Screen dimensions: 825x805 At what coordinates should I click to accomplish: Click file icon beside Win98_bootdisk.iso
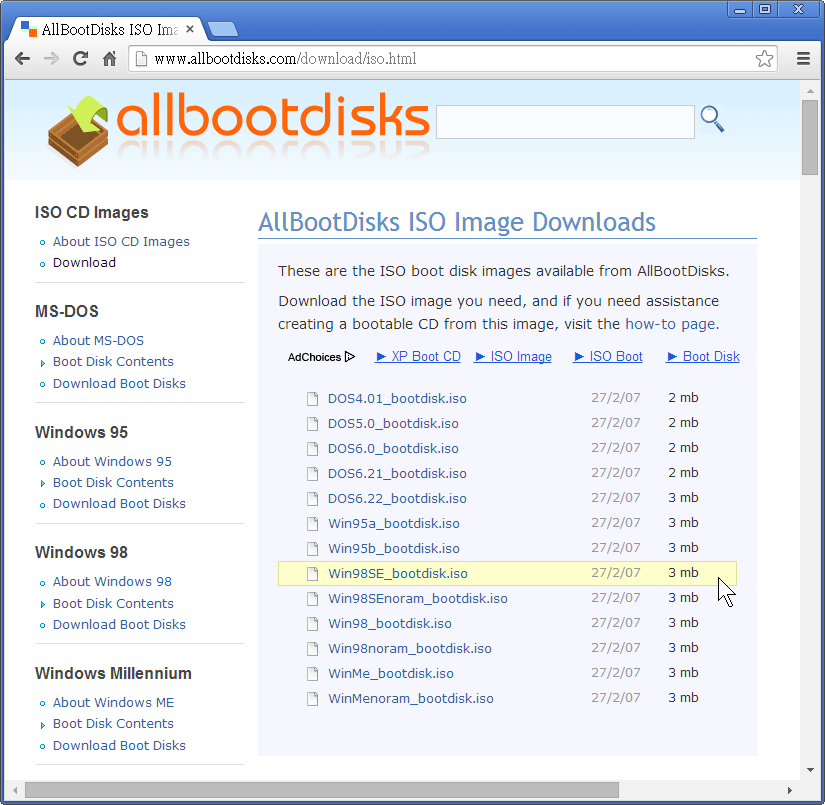pyautogui.click(x=313, y=623)
